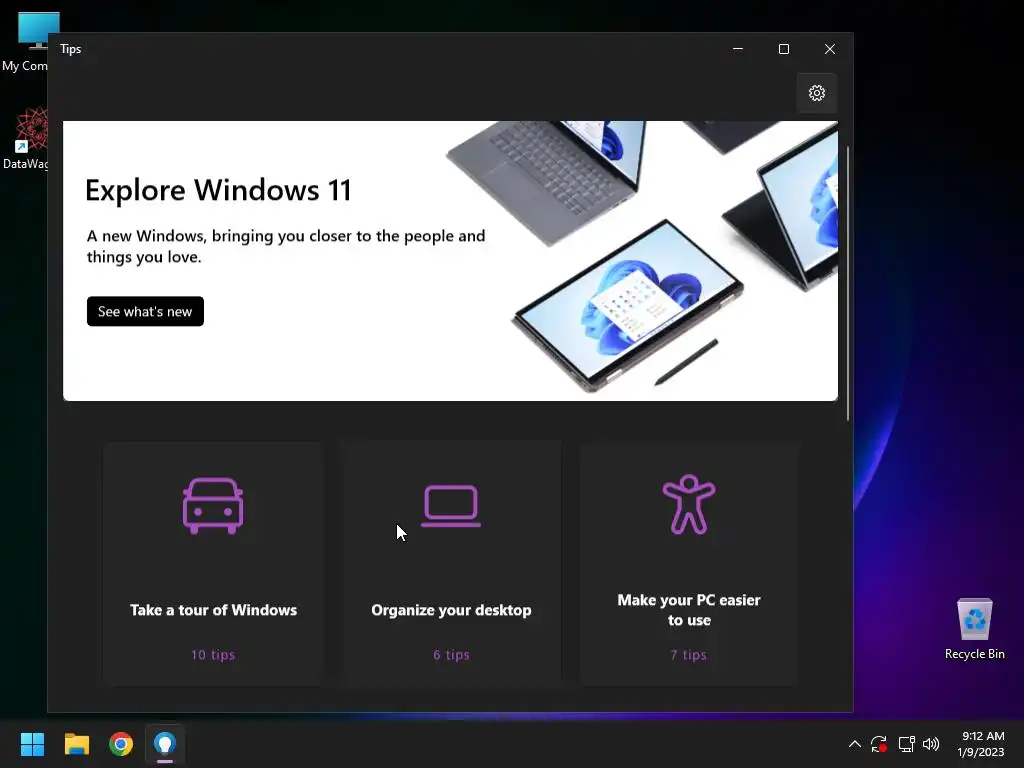Open Tips settings gear icon
This screenshot has width=1024, height=768.
click(x=816, y=93)
